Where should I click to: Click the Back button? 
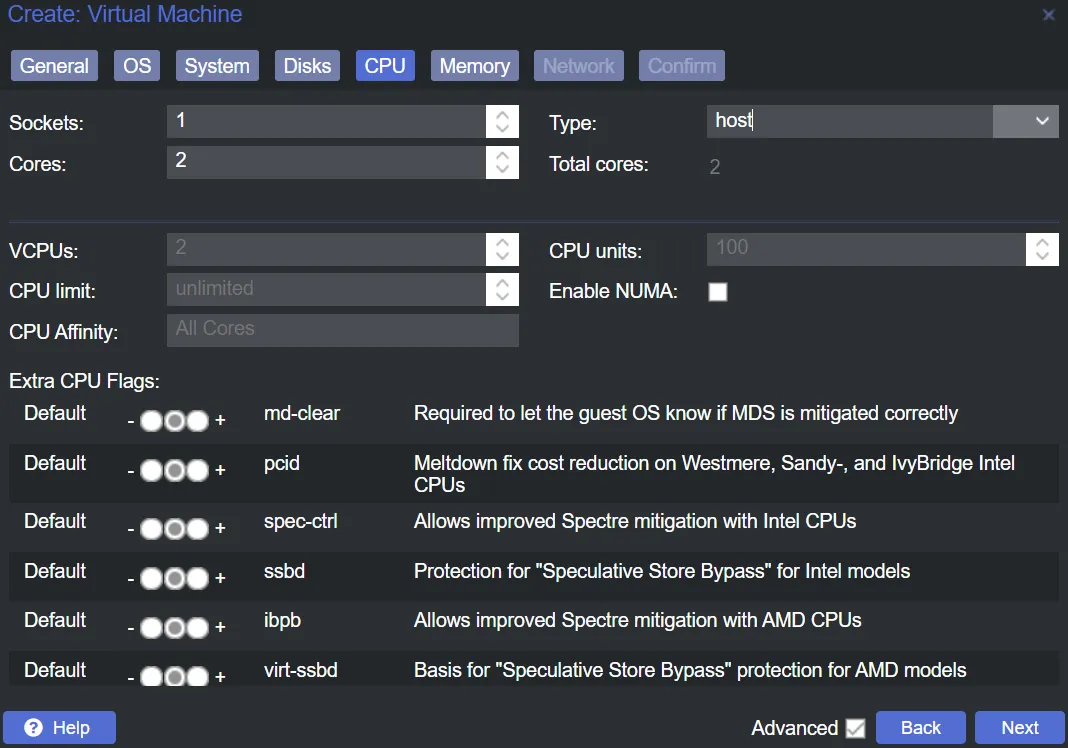coord(920,728)
